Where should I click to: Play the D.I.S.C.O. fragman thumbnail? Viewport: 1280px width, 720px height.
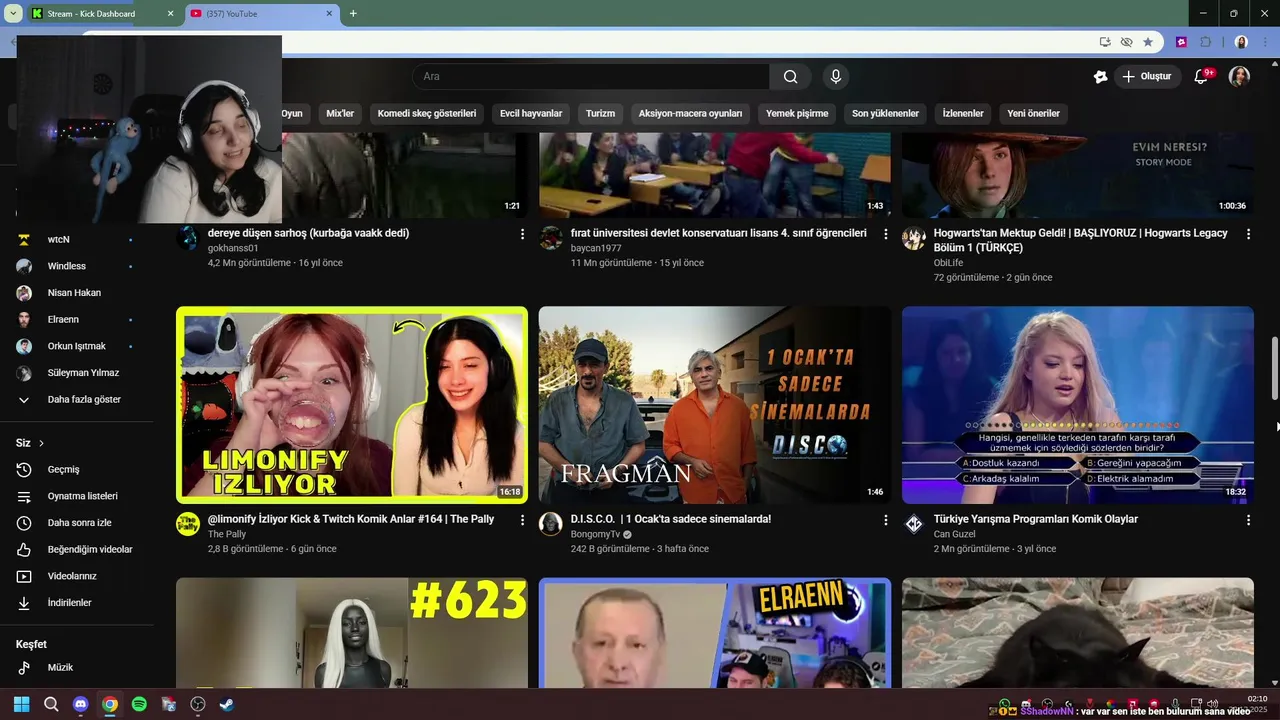[715, 405]
